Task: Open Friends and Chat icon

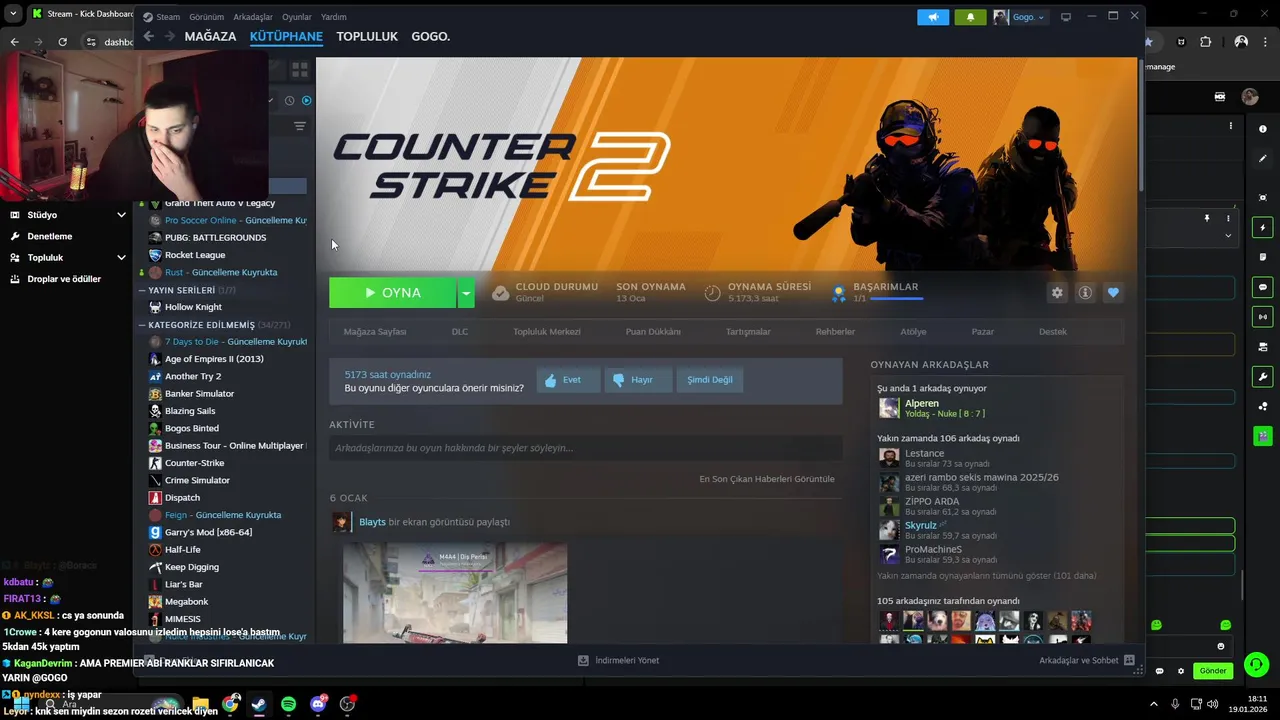Action: coord(1129,660)
